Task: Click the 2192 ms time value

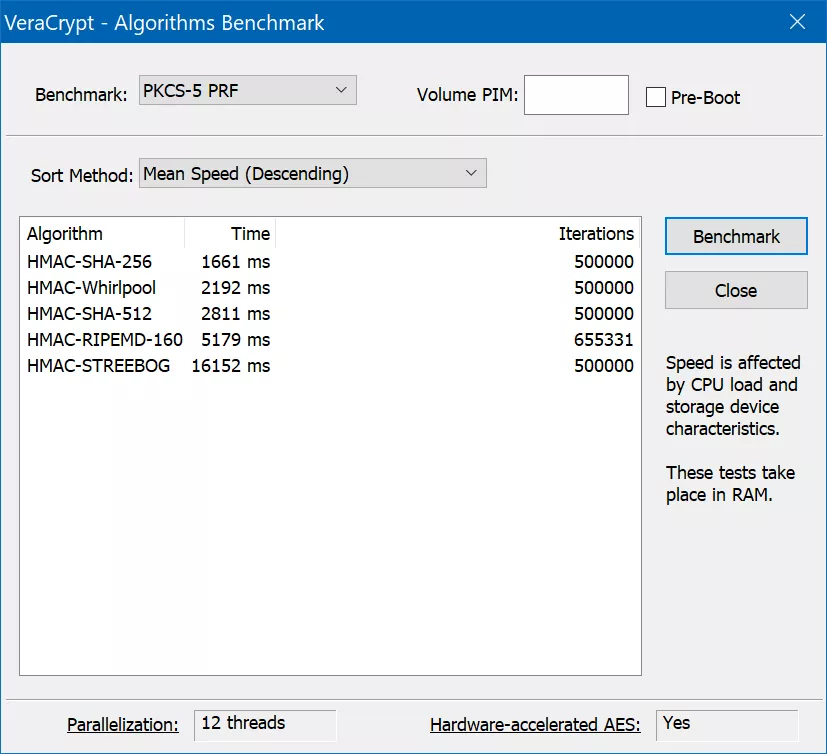Action: tap(236, 287)
